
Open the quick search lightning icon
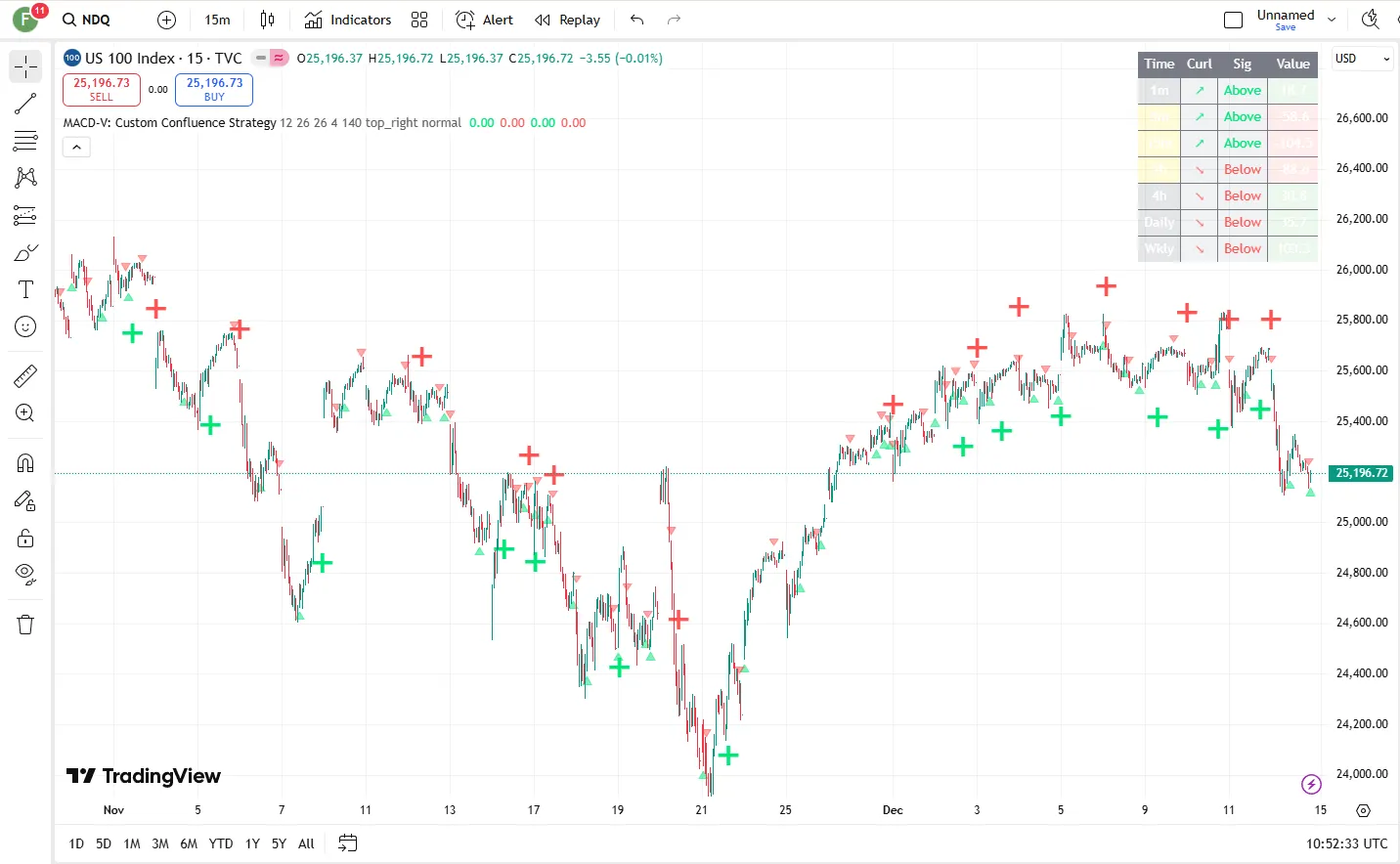[x=1371, y=19]
